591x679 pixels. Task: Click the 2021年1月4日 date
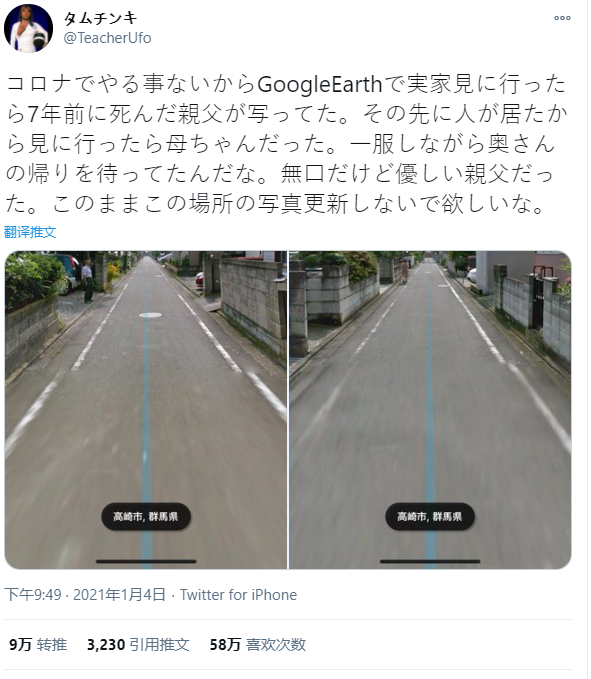[x=119, y=595]
